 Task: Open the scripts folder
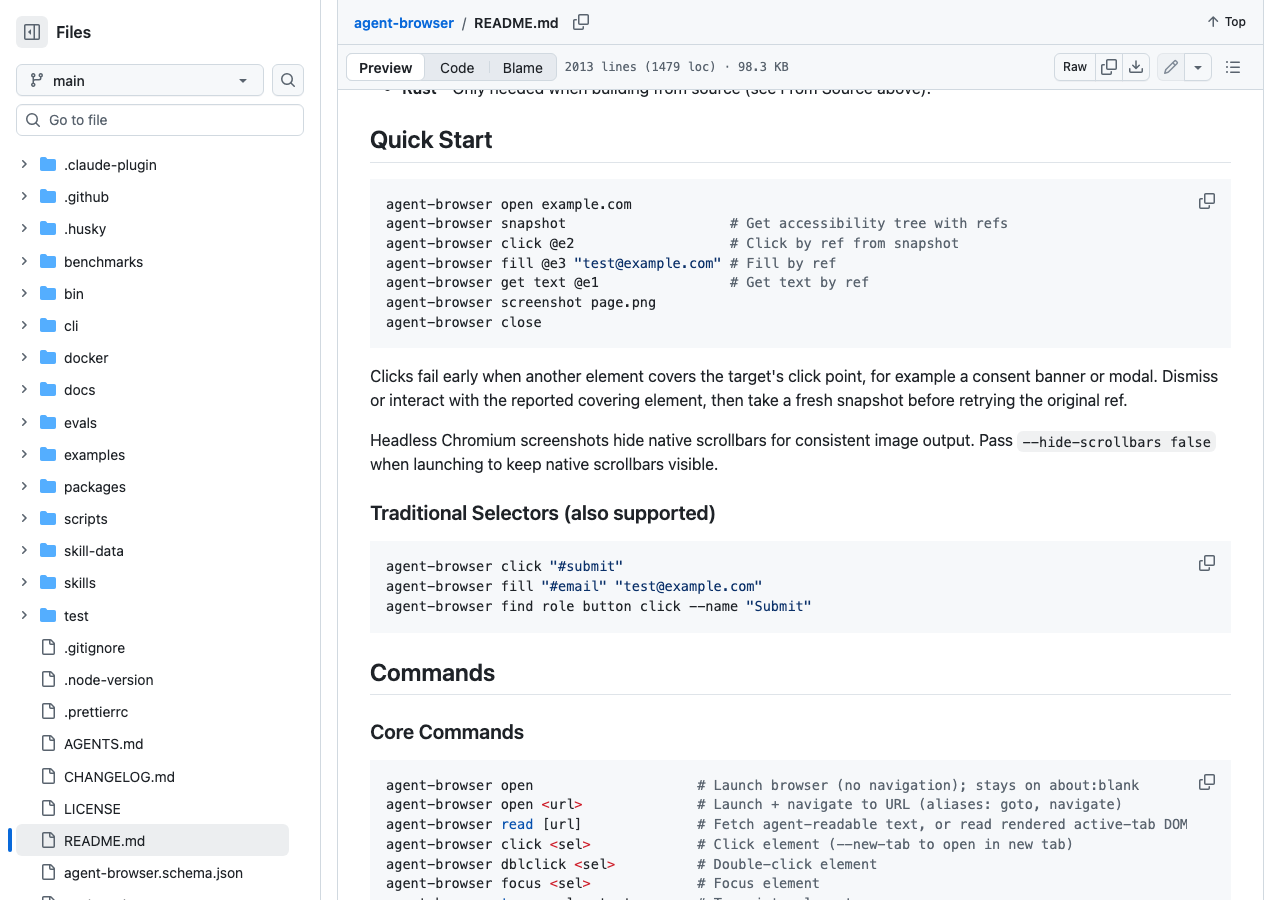coord(85,518)
